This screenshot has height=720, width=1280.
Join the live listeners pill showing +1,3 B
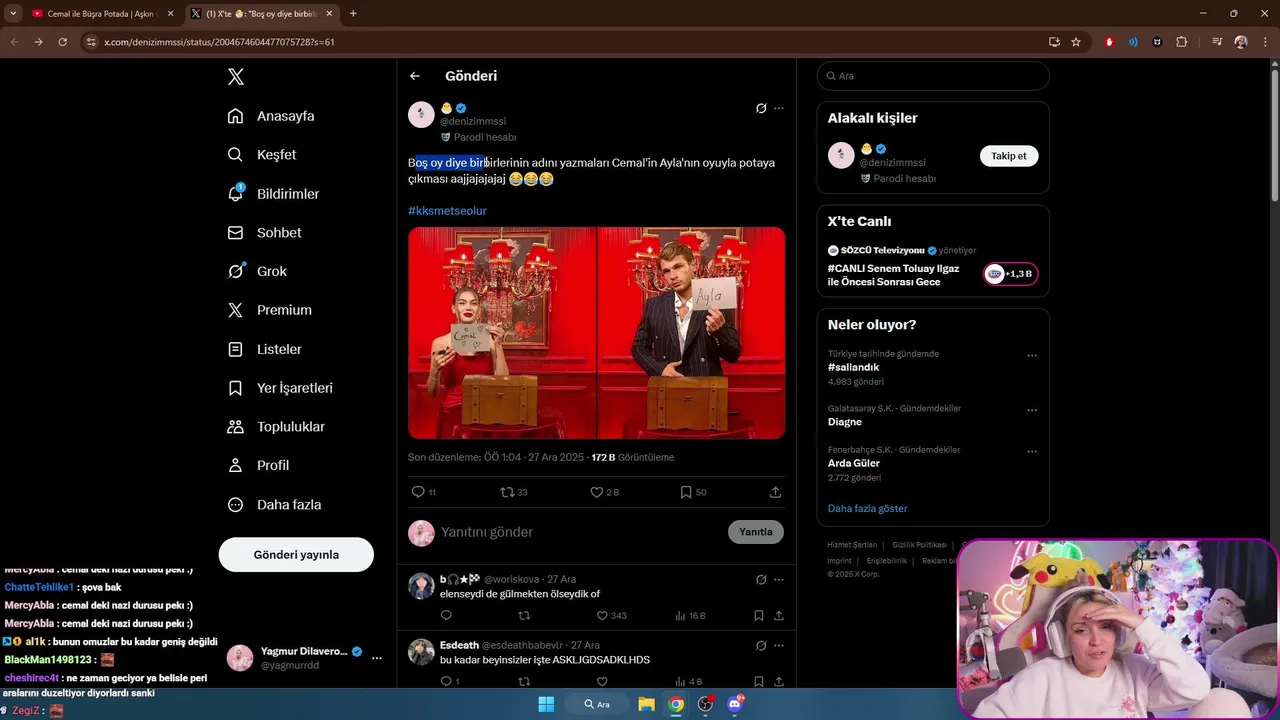(x=1011, y=274)
